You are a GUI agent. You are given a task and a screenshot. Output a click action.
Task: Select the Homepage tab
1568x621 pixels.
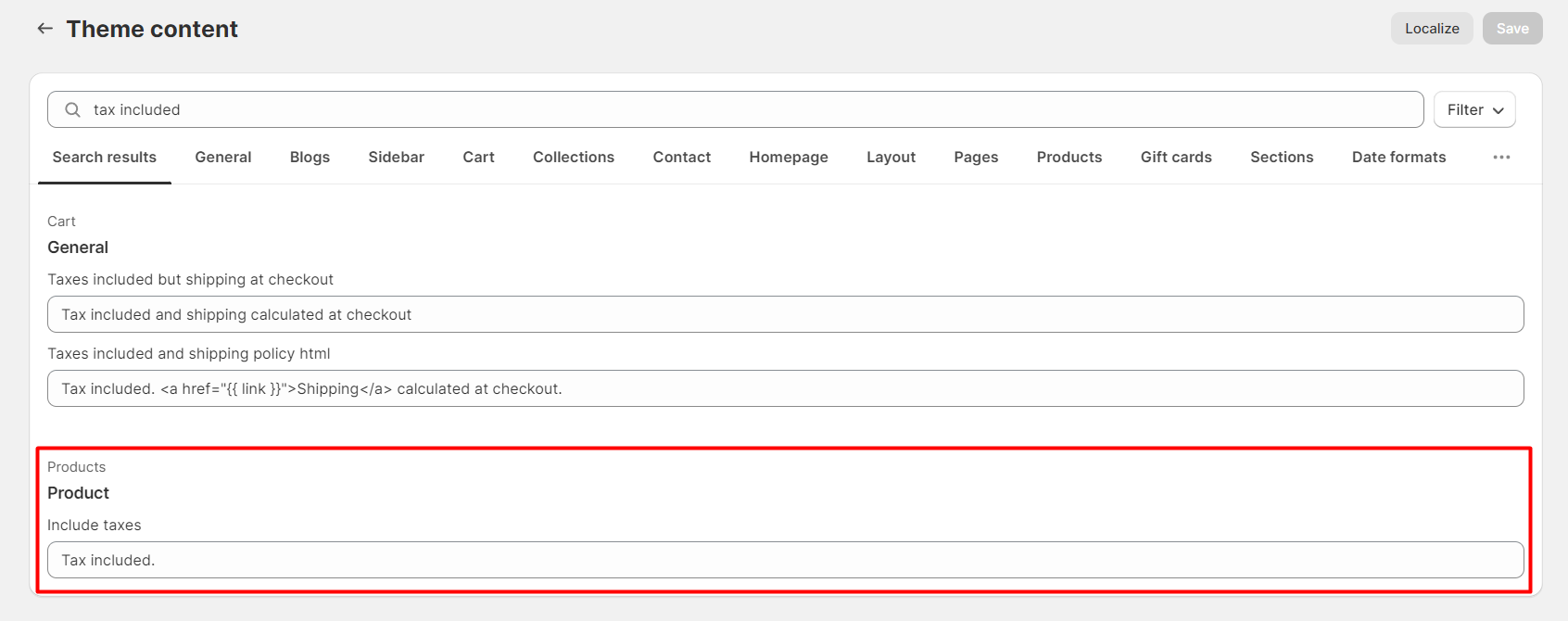(788, 158)
